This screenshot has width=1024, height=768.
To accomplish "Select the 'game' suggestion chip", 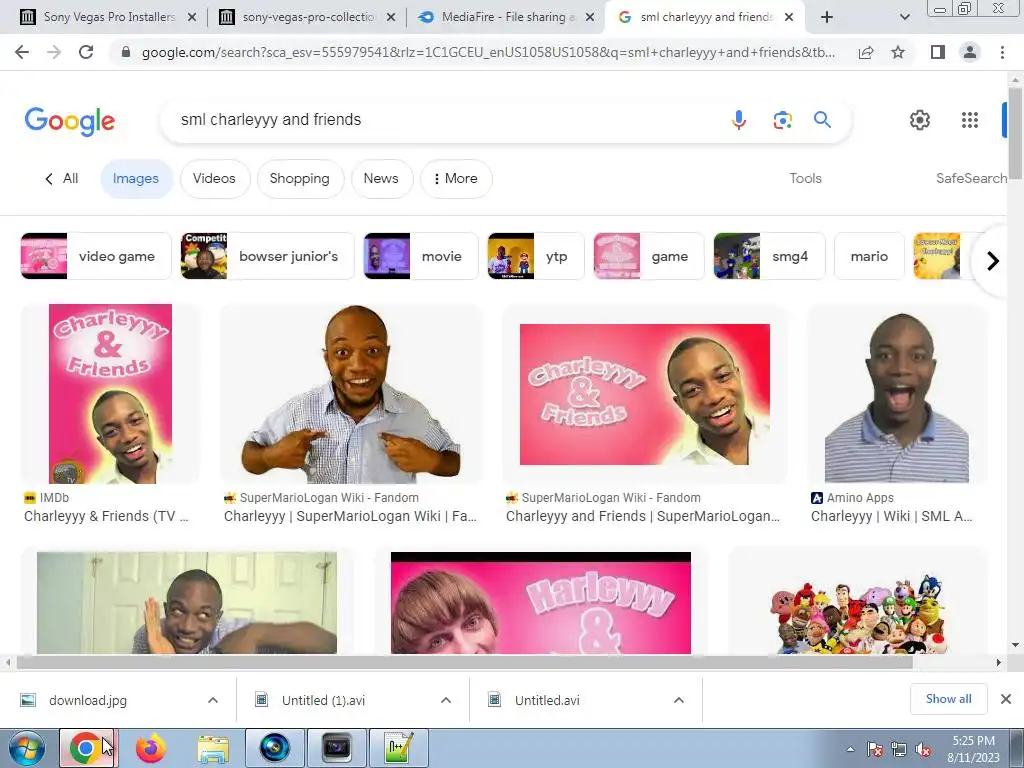I will (648, 256).
